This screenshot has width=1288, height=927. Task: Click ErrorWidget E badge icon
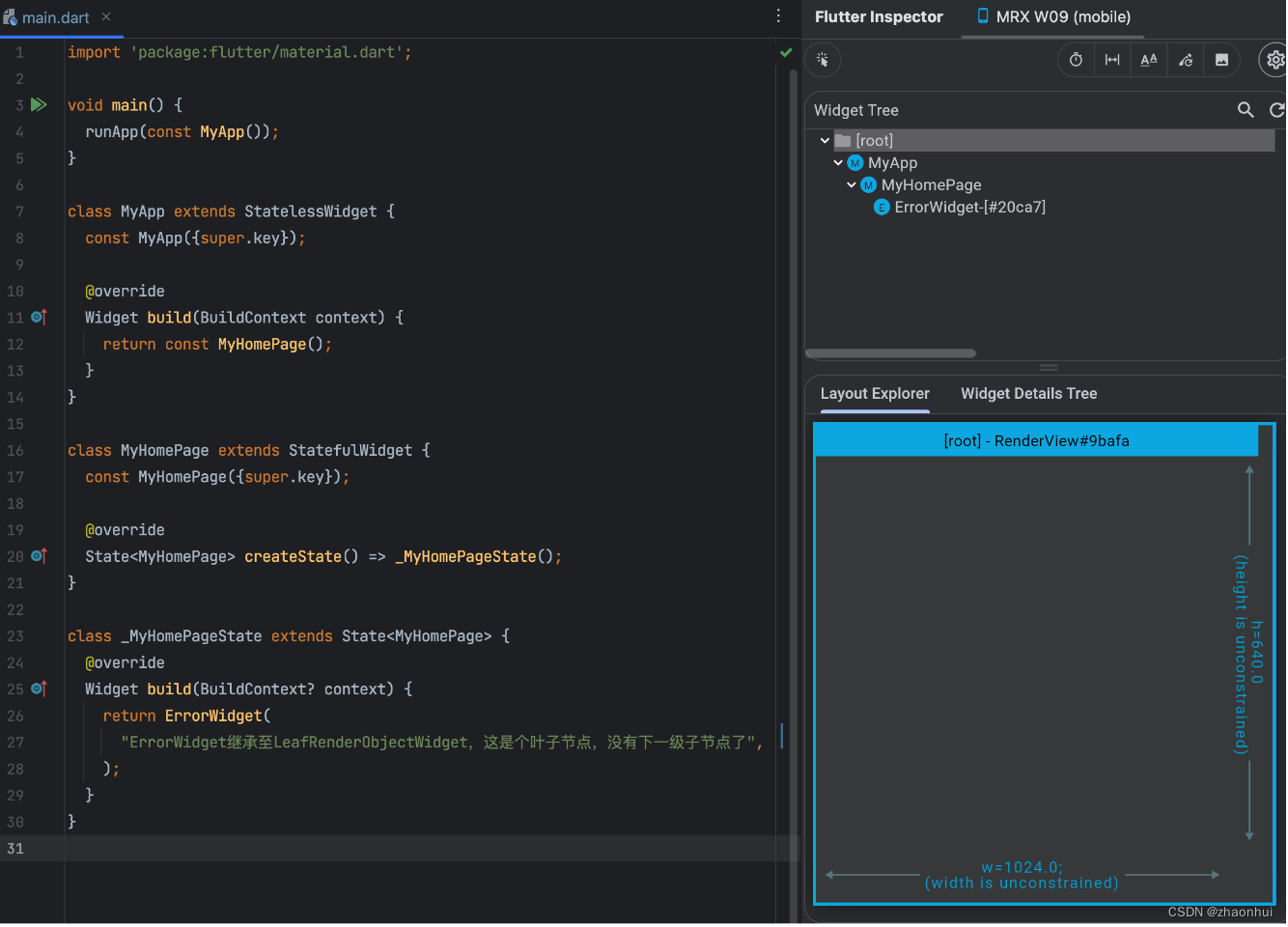pos(882,208)
